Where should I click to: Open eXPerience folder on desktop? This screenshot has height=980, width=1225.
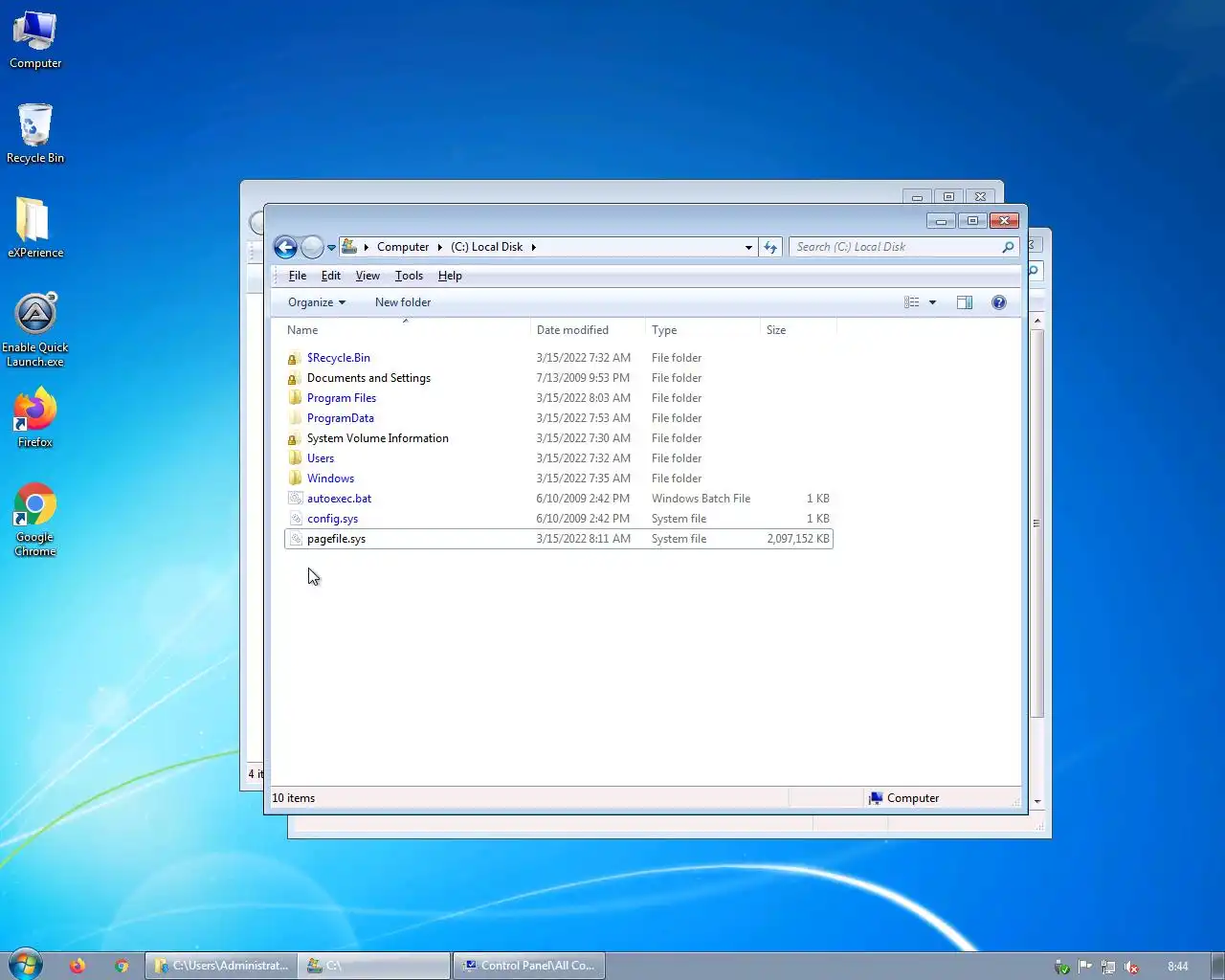pos(35,228)
